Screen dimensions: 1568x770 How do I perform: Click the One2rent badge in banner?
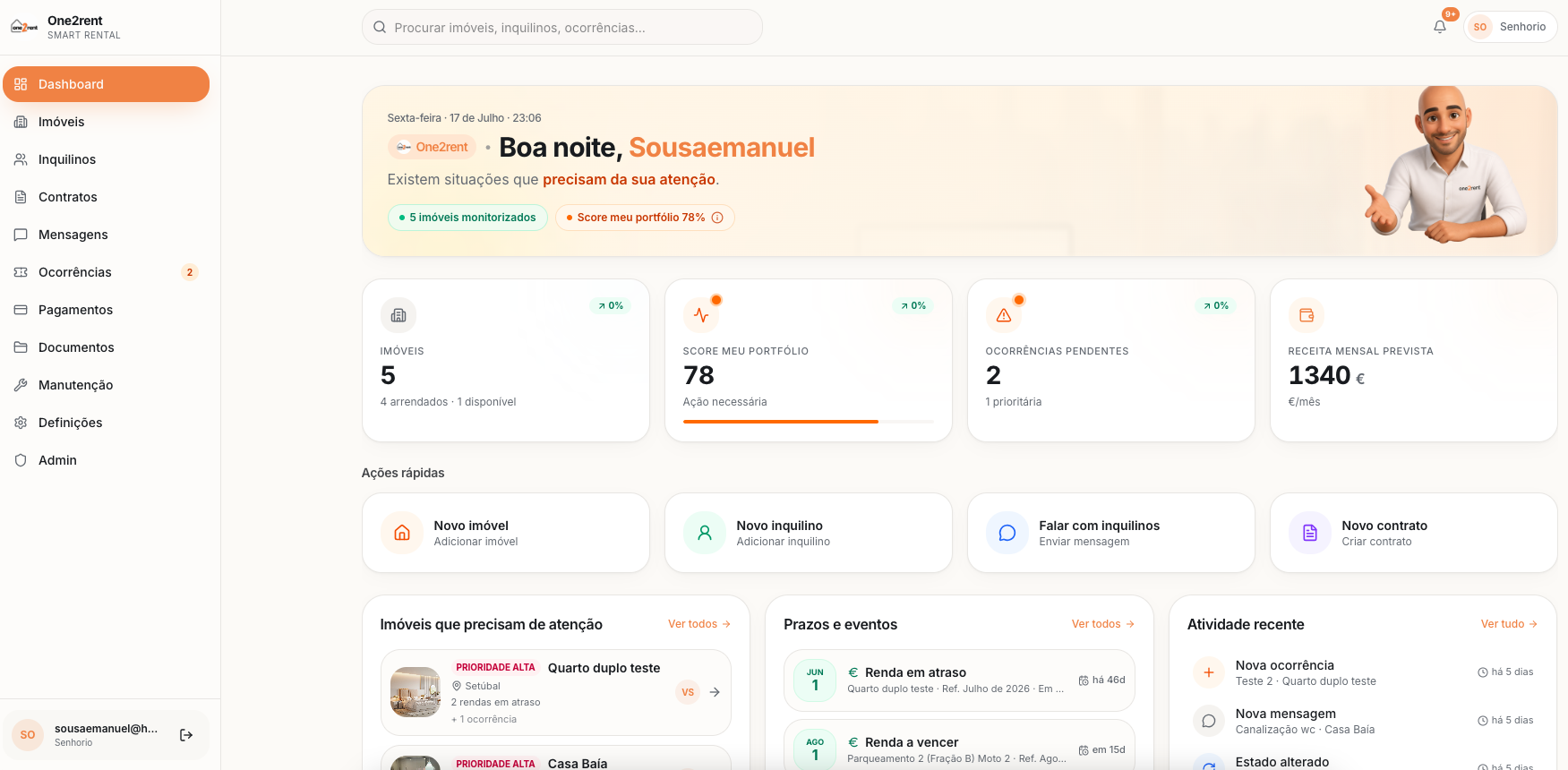433,147
